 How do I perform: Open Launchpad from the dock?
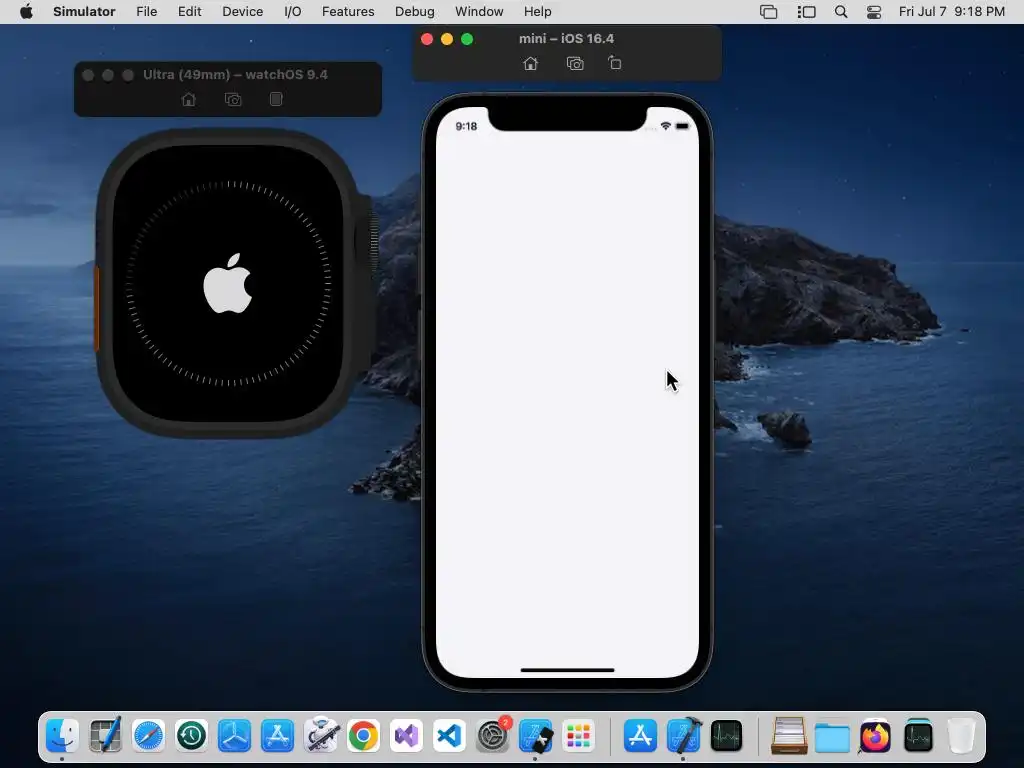(579, 736)
